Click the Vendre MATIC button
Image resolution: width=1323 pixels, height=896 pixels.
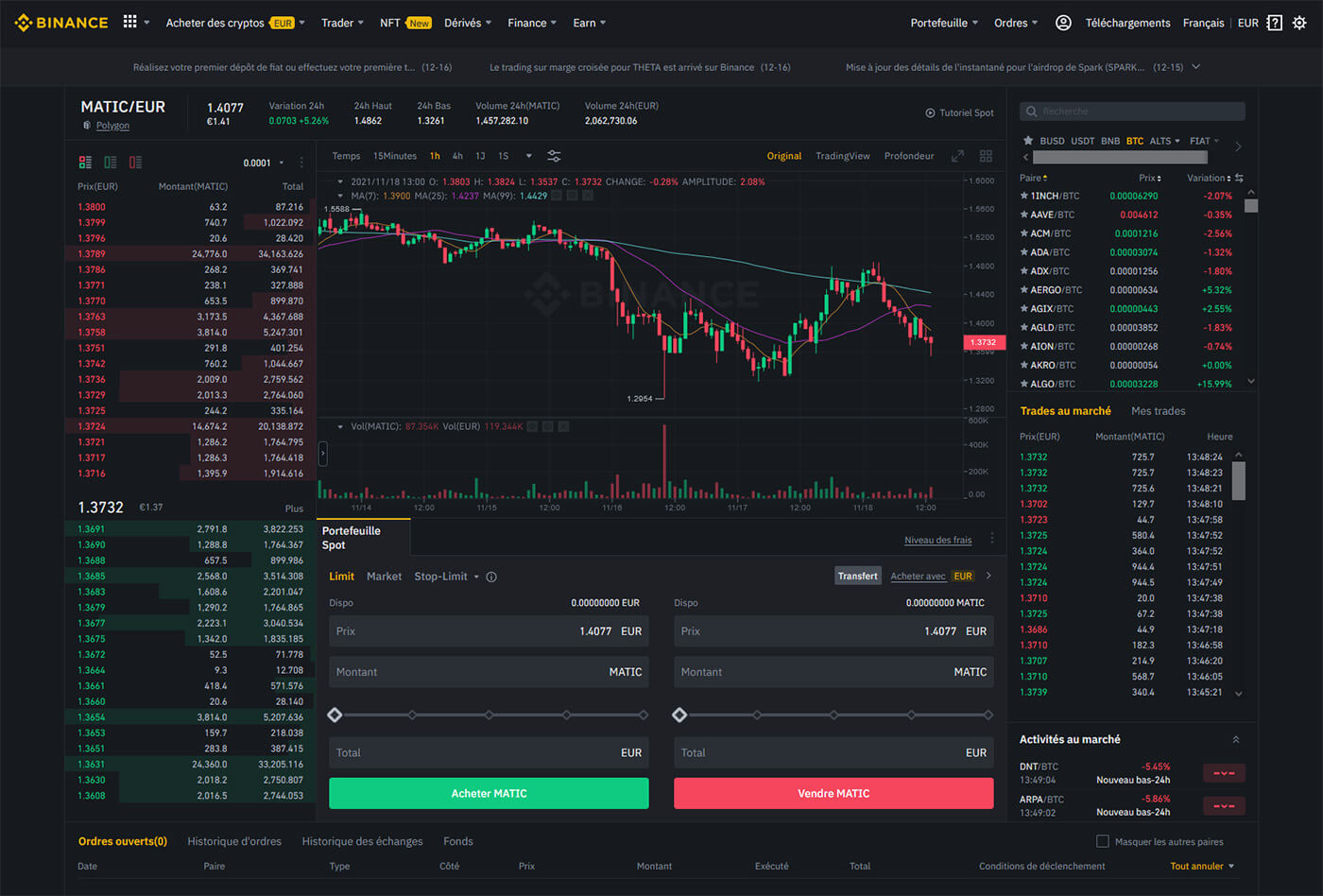(833, 793)
